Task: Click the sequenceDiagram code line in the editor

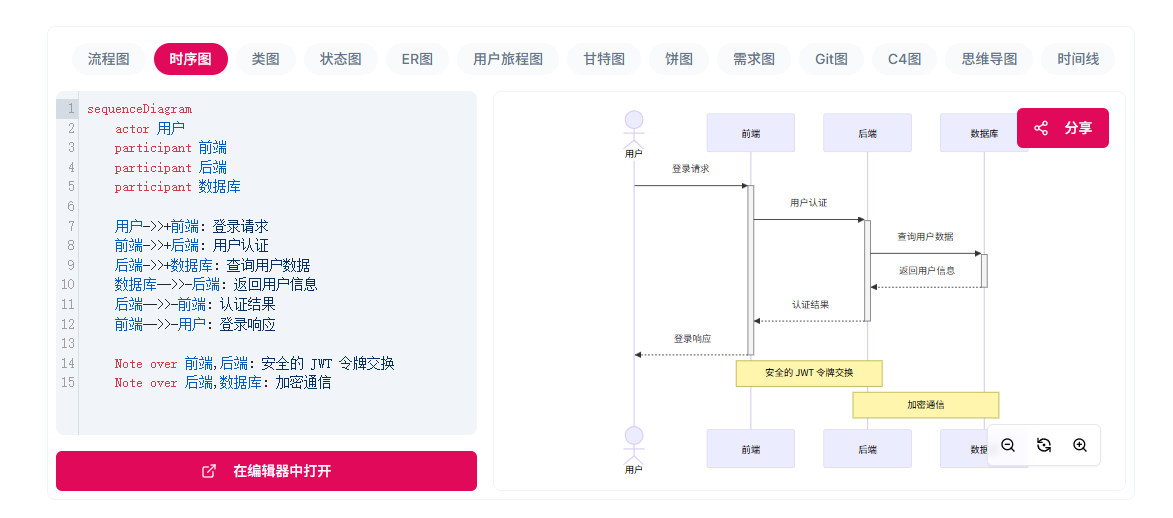Action: pos(139,109)
